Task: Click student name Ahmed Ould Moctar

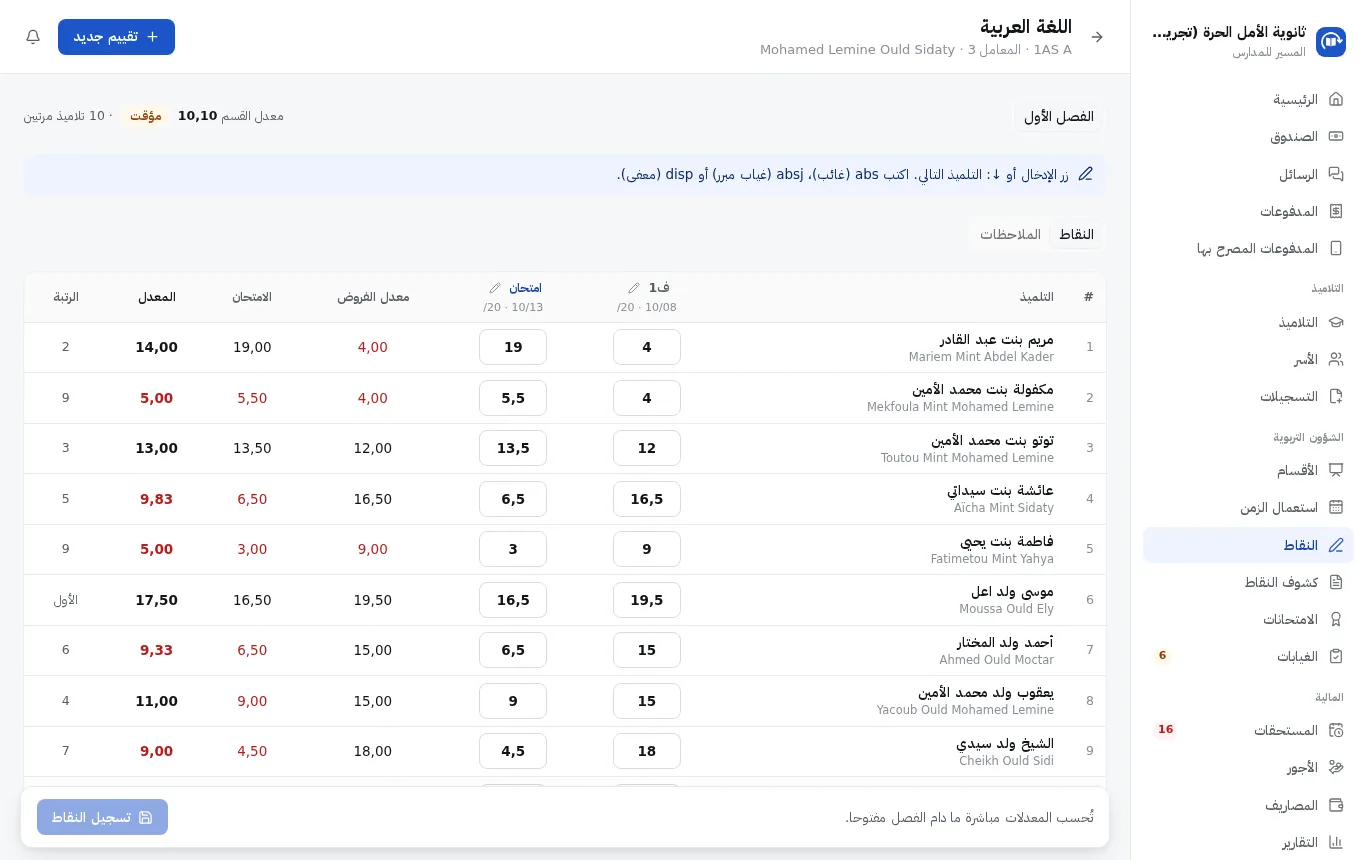Action: (x=996, y=660)
